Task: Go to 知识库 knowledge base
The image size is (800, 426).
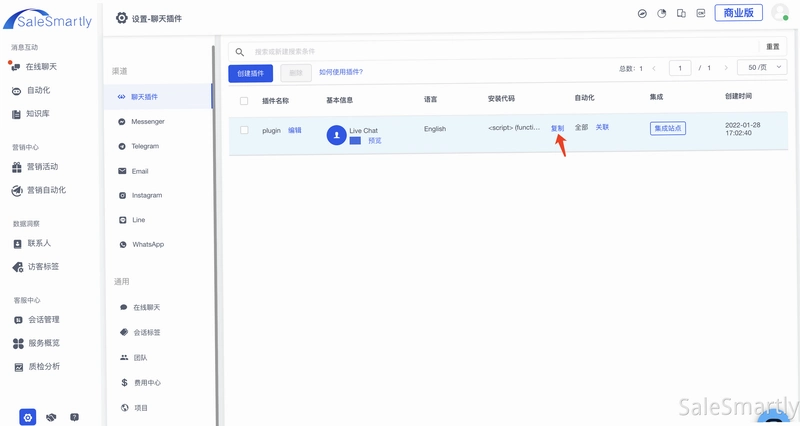Action: pyautogui.click(x=31, y=114)
